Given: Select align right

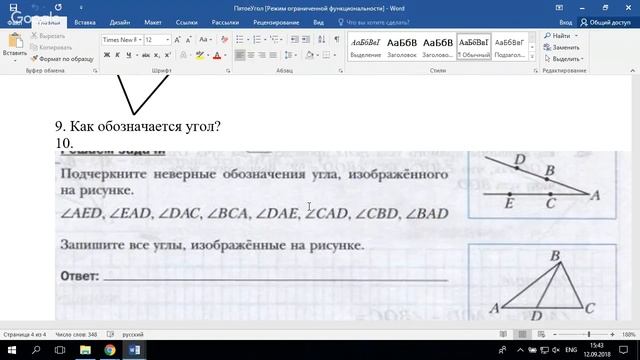Looking at the screenshot, I should [262, 55].
